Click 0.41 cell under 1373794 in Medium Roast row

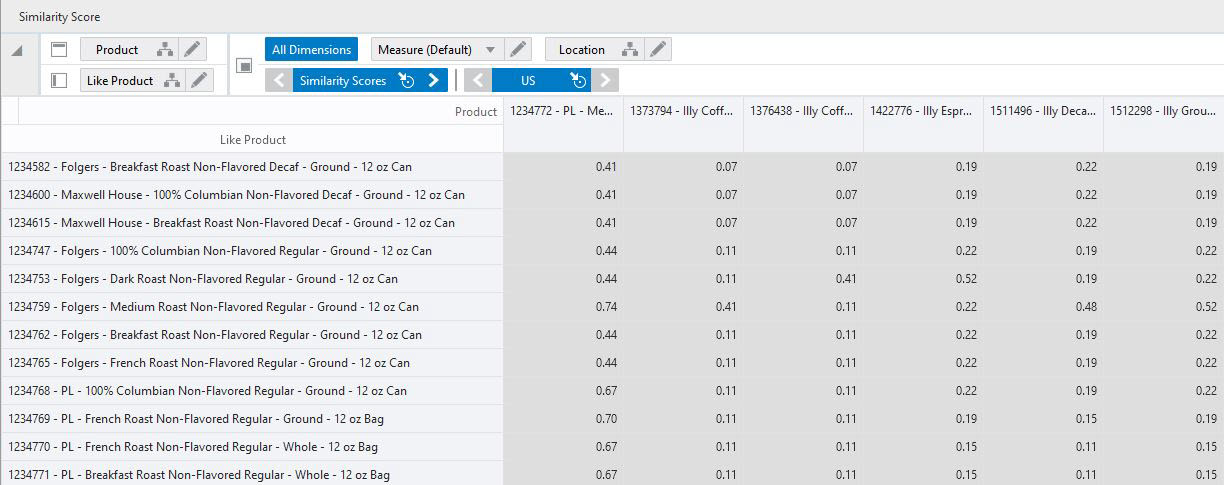683,307
